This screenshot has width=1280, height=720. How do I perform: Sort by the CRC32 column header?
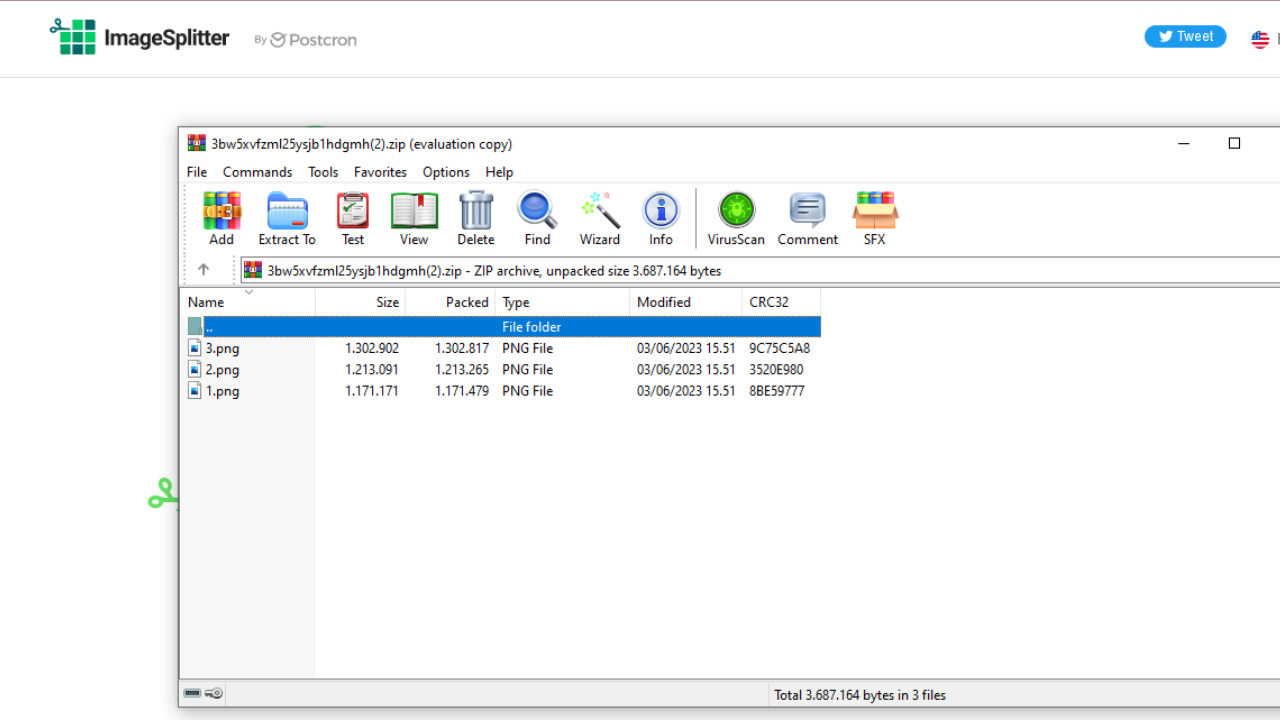tap(781, 302)
